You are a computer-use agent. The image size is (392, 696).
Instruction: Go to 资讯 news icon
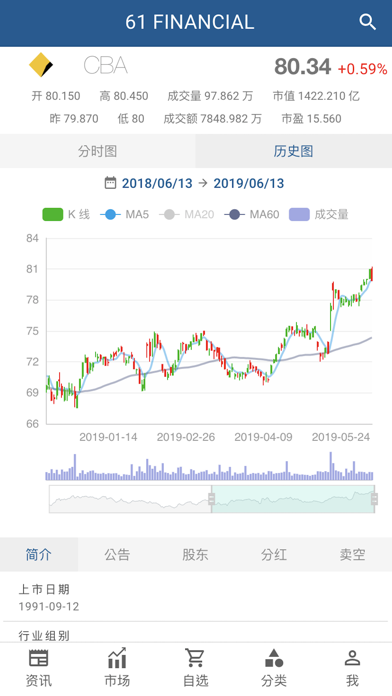point(39,658)
